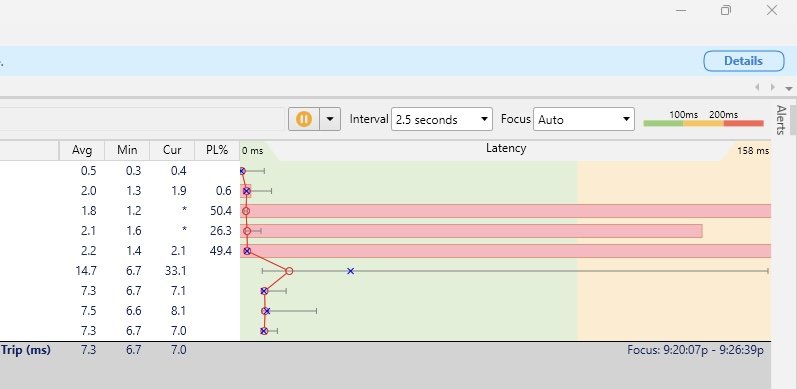Click the 26.3 packet loss red bar
The image size is (797, 389).
471,231
